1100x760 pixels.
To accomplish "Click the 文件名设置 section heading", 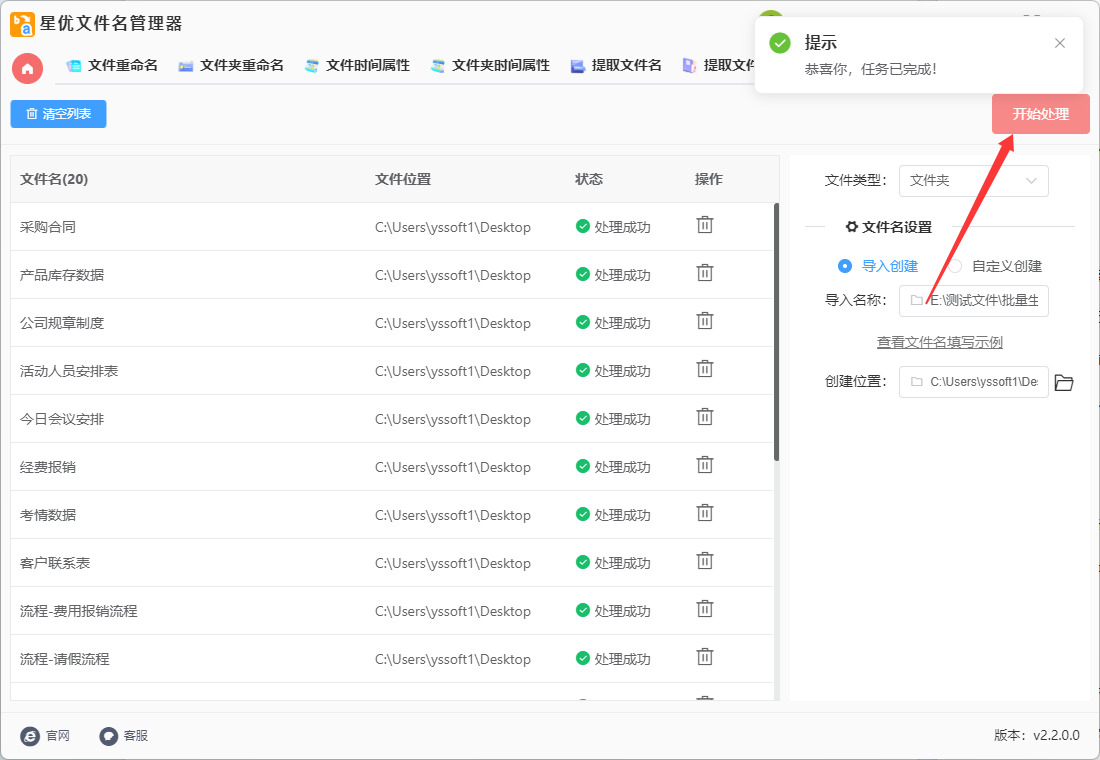I will pos(889,227).
